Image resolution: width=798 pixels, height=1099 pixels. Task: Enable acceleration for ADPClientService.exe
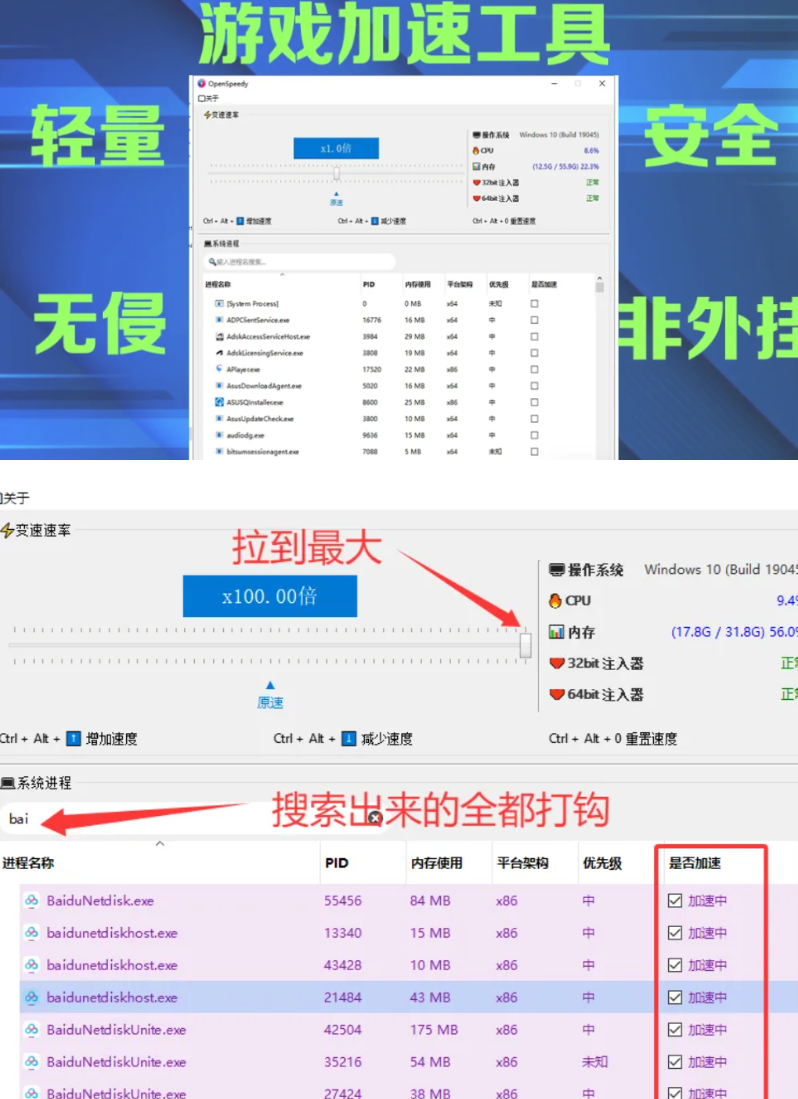[x=535, y=320]
